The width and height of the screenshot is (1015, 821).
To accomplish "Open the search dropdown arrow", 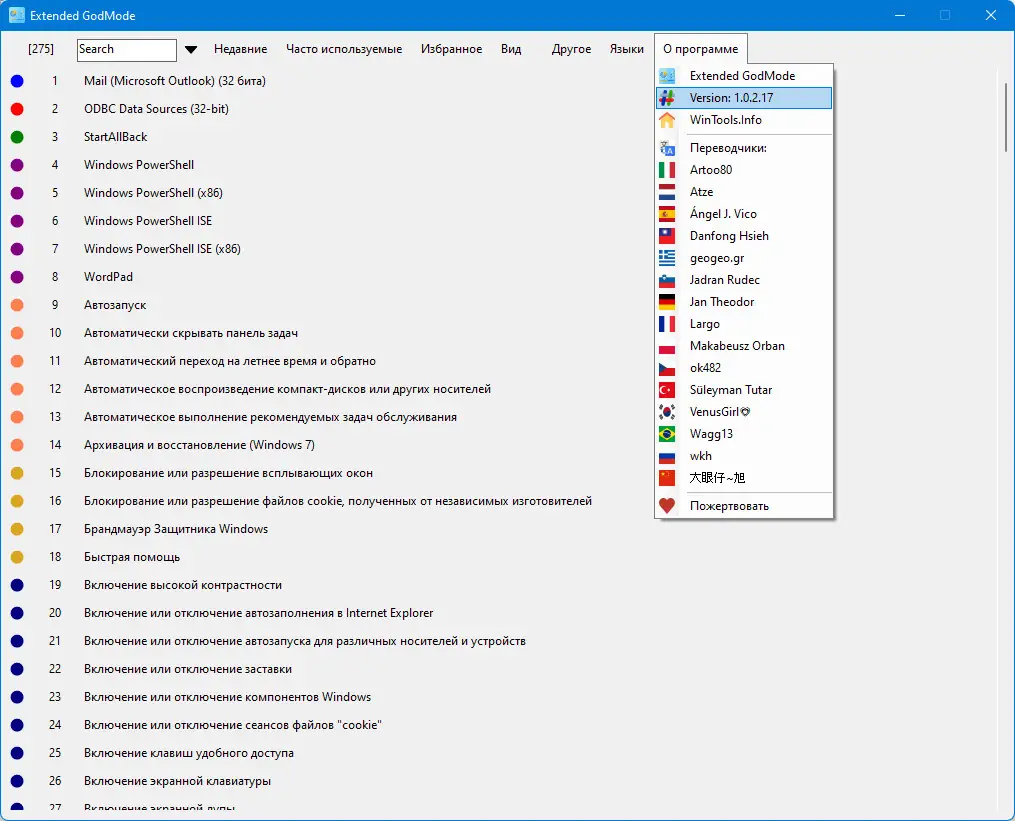I will (190, 50).
